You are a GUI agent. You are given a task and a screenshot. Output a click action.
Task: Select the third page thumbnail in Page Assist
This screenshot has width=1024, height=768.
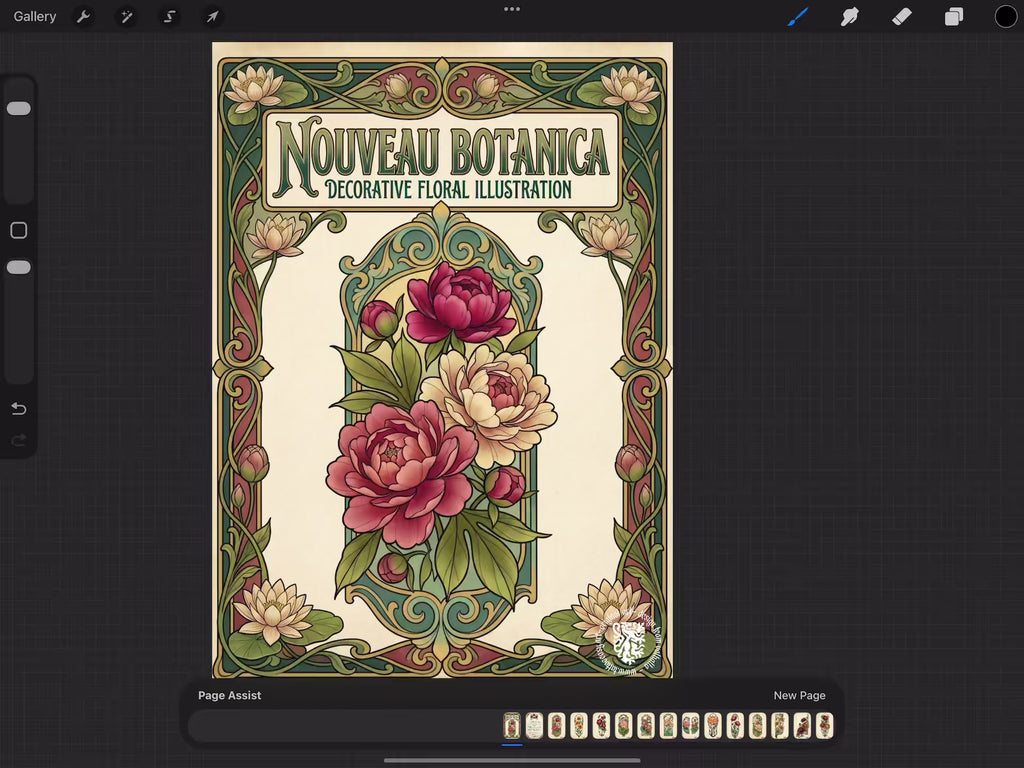tap(556, 726)
